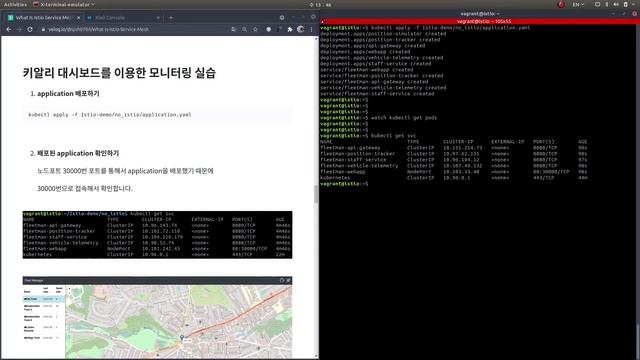The image size is (640, 360).
Task: Click the terminal vertical scrollbar
Action: click(x=638, y=341)
